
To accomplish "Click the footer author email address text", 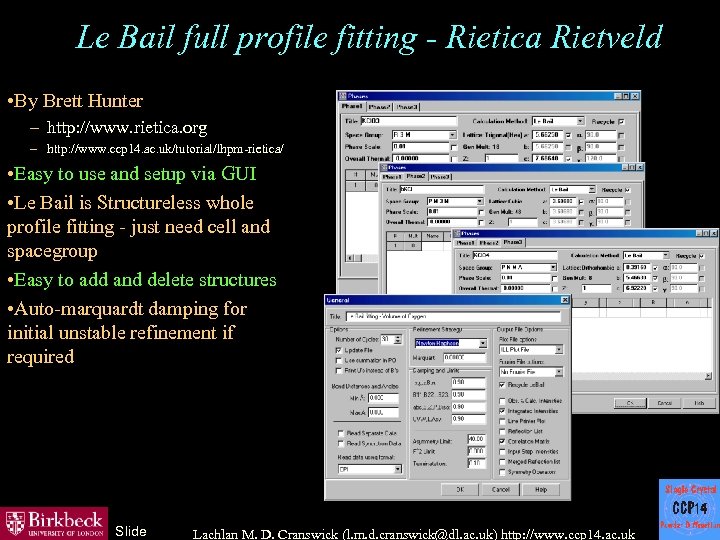I will tap(420, 534).
